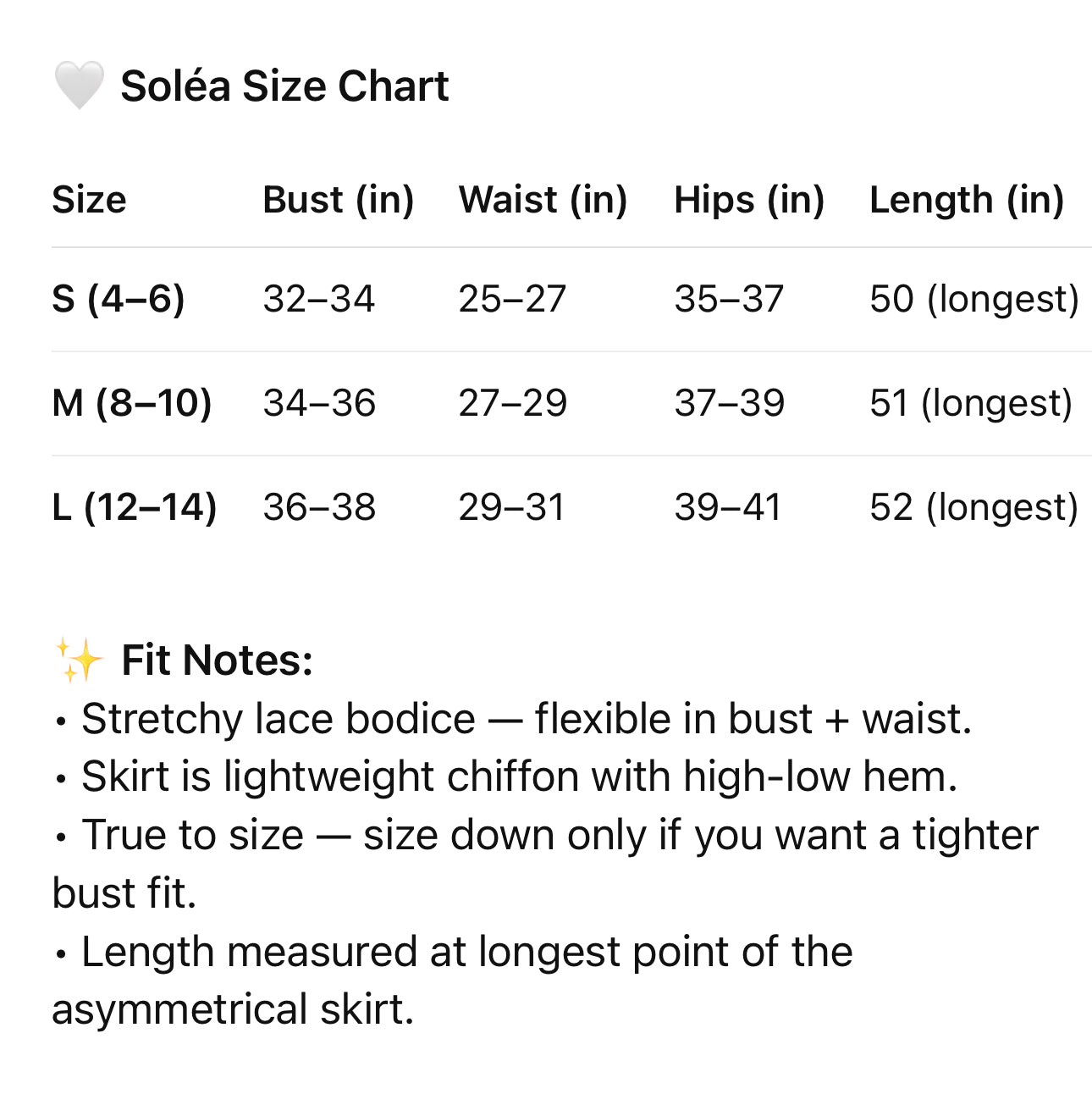
Task: Choose the M (8–10) size row label
Action: click(x=132, y=403)
